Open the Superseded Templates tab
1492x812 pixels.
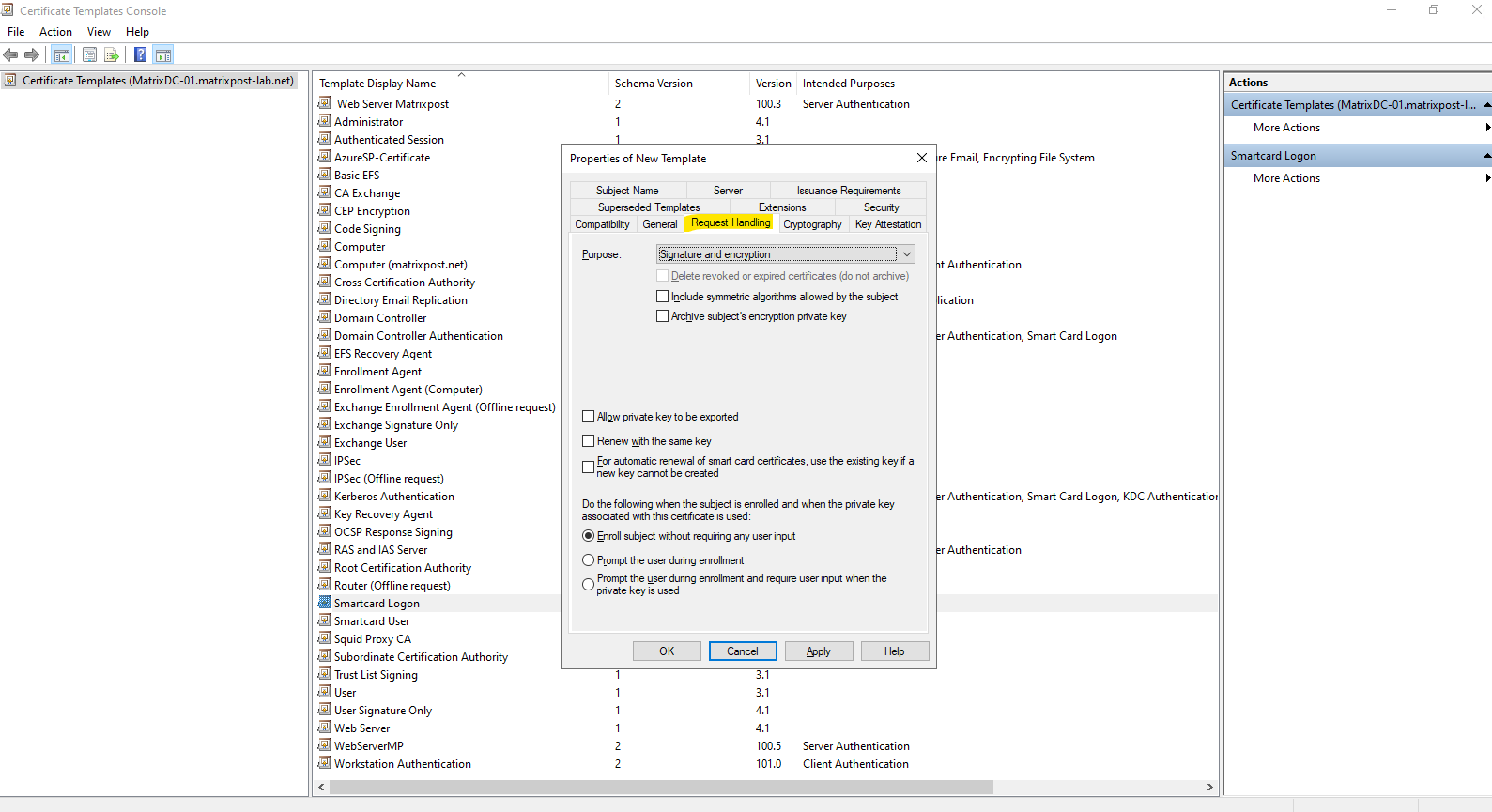click(649, 207)
